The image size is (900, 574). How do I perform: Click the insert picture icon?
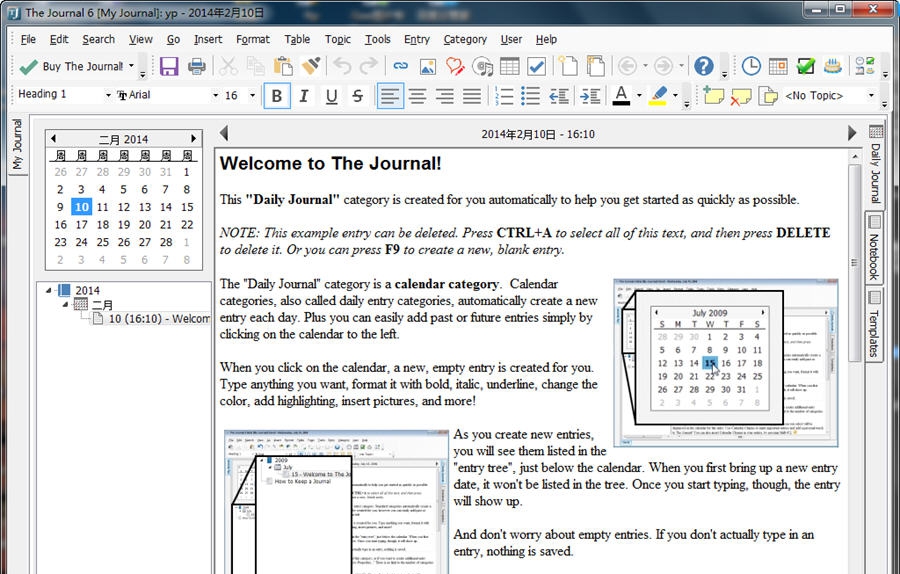pos(428,67)
